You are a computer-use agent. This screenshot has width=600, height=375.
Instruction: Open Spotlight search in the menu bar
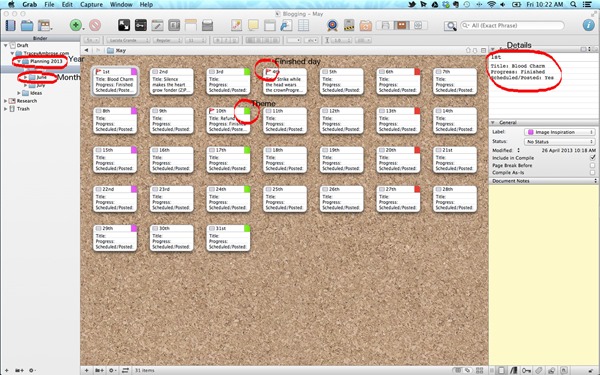(x=573, y=5)
